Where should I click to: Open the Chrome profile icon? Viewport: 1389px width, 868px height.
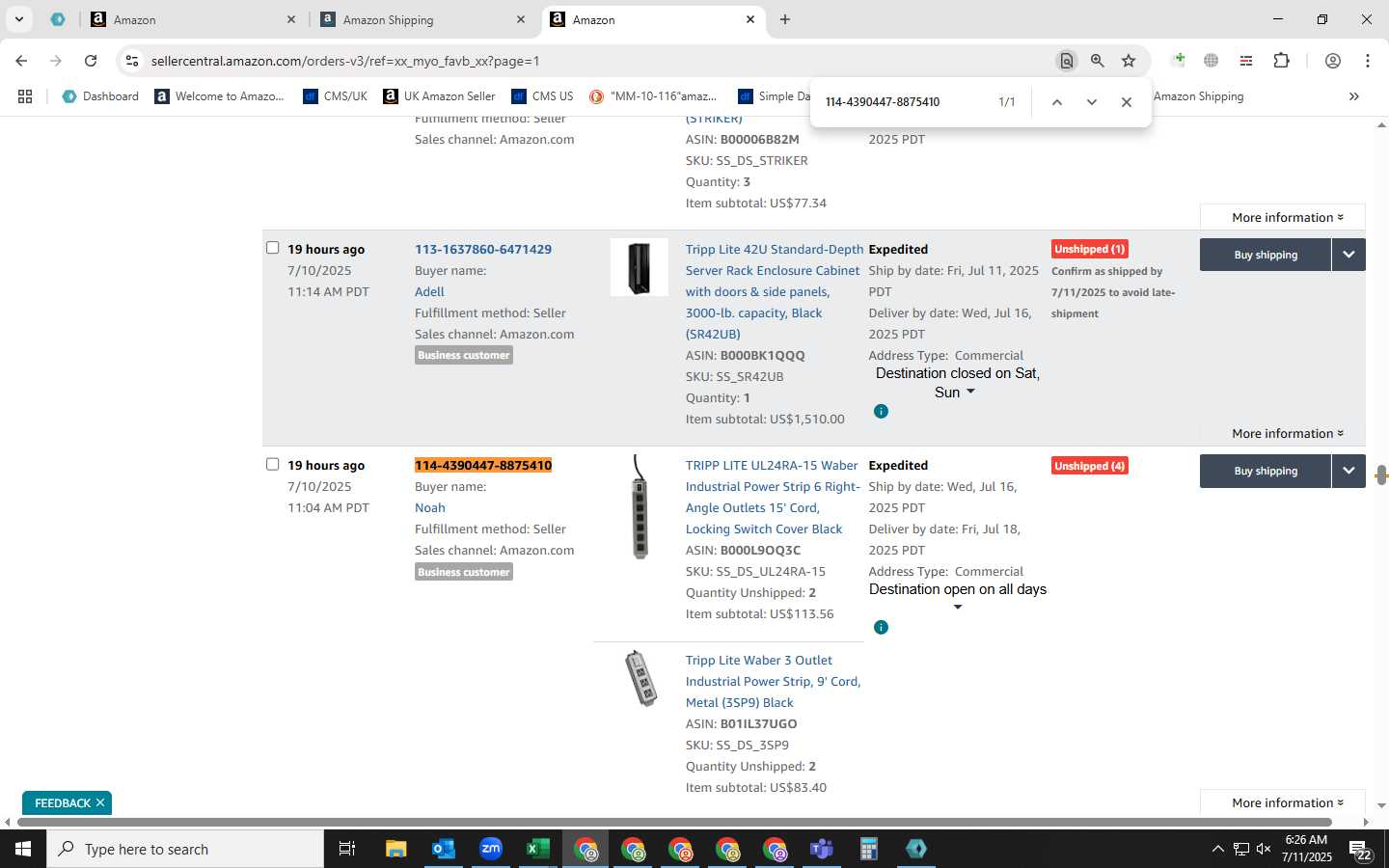click(1333, 61)
